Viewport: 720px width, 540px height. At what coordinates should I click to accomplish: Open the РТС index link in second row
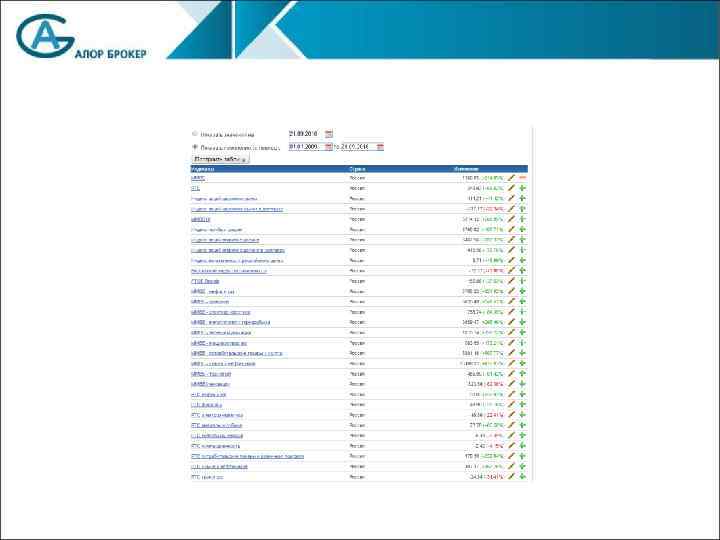(195, 188)
